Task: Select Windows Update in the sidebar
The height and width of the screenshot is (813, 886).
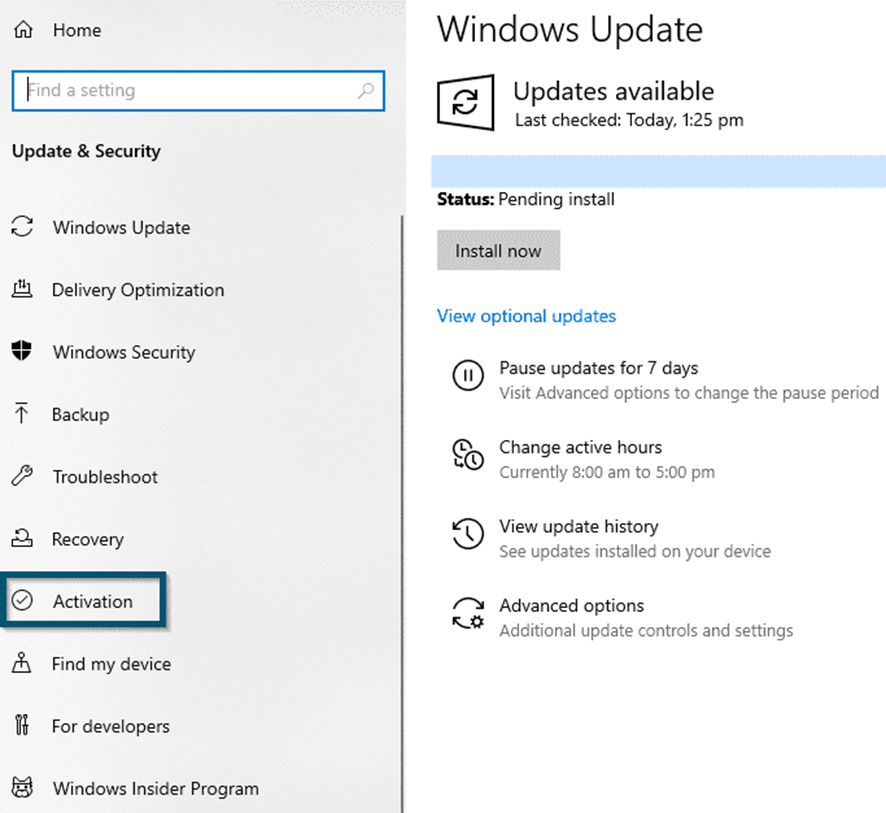Action: tap(121, 228)
